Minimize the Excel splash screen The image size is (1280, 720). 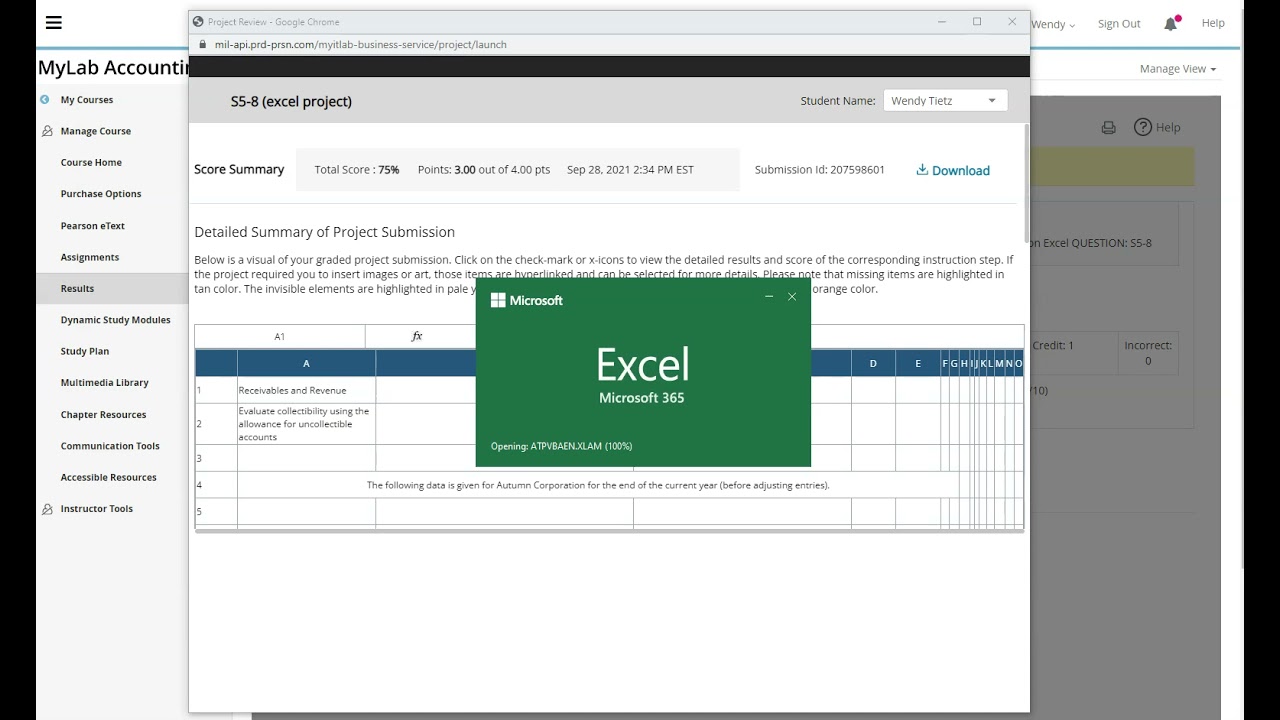pos(769,297)
